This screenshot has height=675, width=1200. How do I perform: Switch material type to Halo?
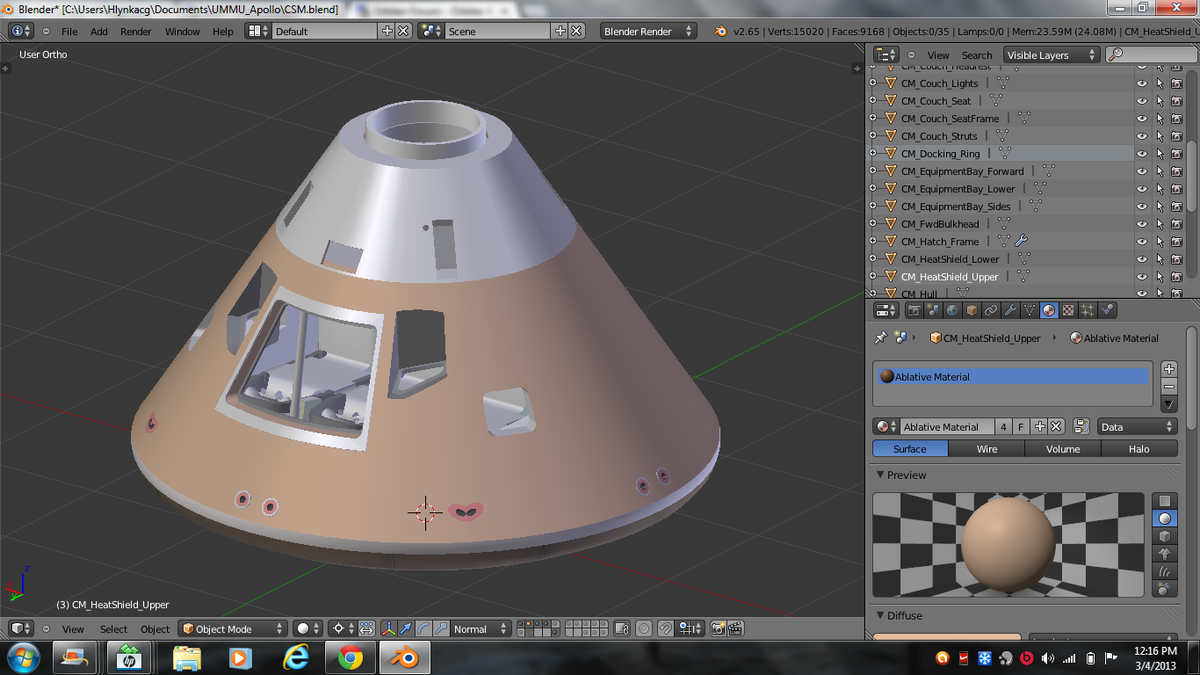coord(1139,449)
